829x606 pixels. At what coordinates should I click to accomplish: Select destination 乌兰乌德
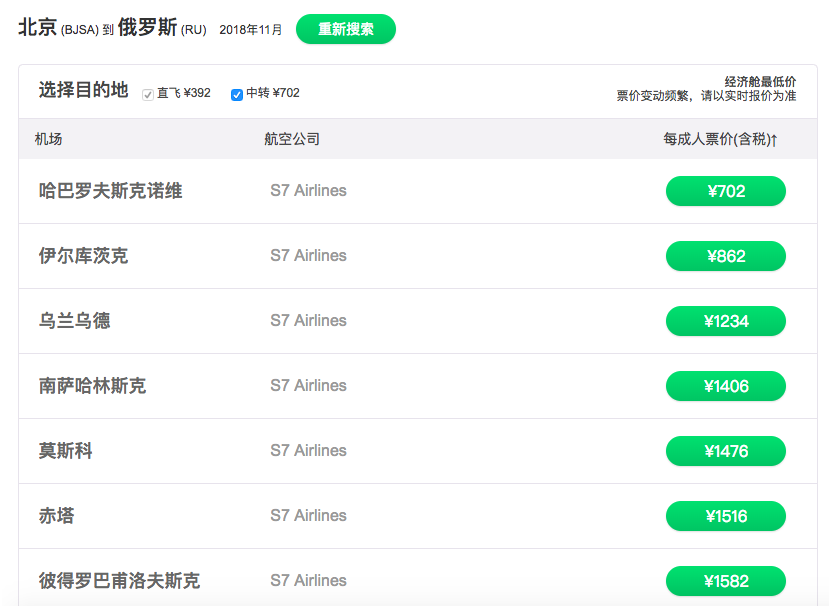coord(75,321)
